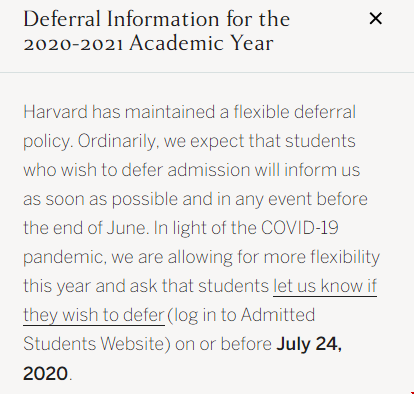This screenshot has height=394, width=414.
Task: Follow the "they wish to defer" link text
Action: [x=94, y=315]
